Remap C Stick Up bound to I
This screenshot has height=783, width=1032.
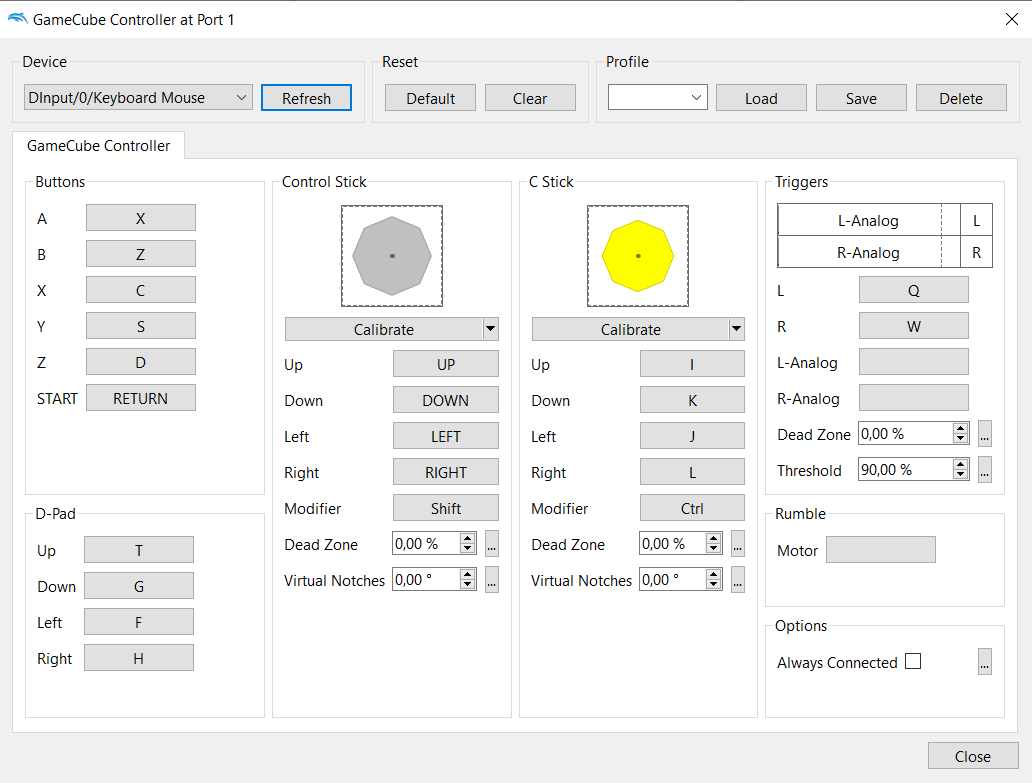[x=692, y=364]
